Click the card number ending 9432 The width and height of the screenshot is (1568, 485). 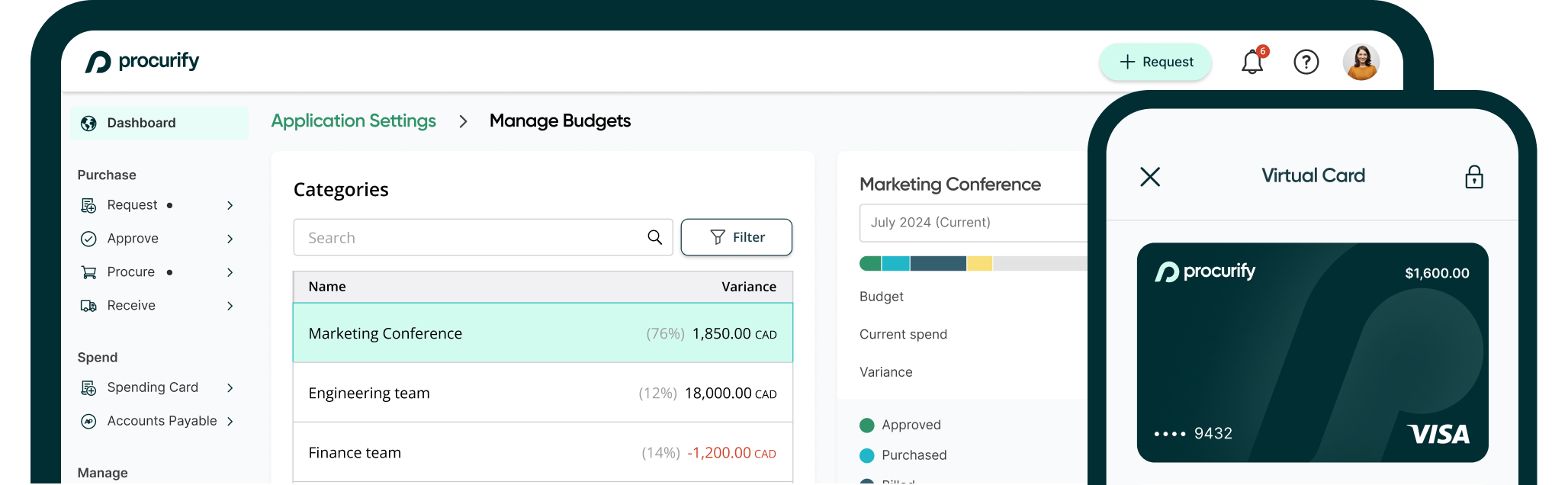coord(1193,433)
